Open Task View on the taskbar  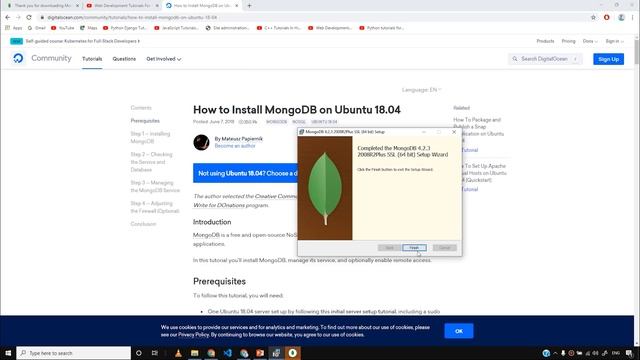coord(155,353)
